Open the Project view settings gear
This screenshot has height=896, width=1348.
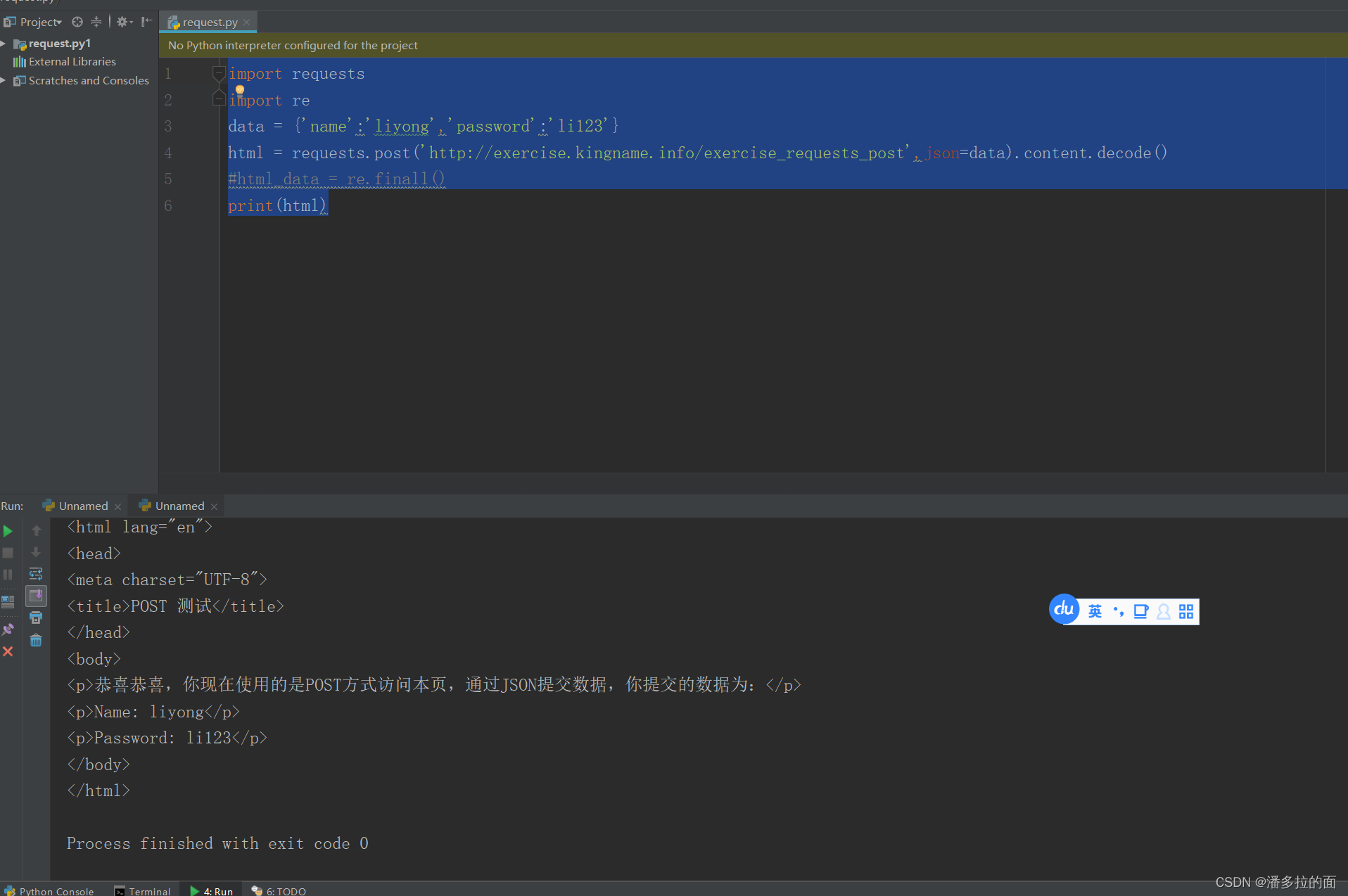[122, 22]
